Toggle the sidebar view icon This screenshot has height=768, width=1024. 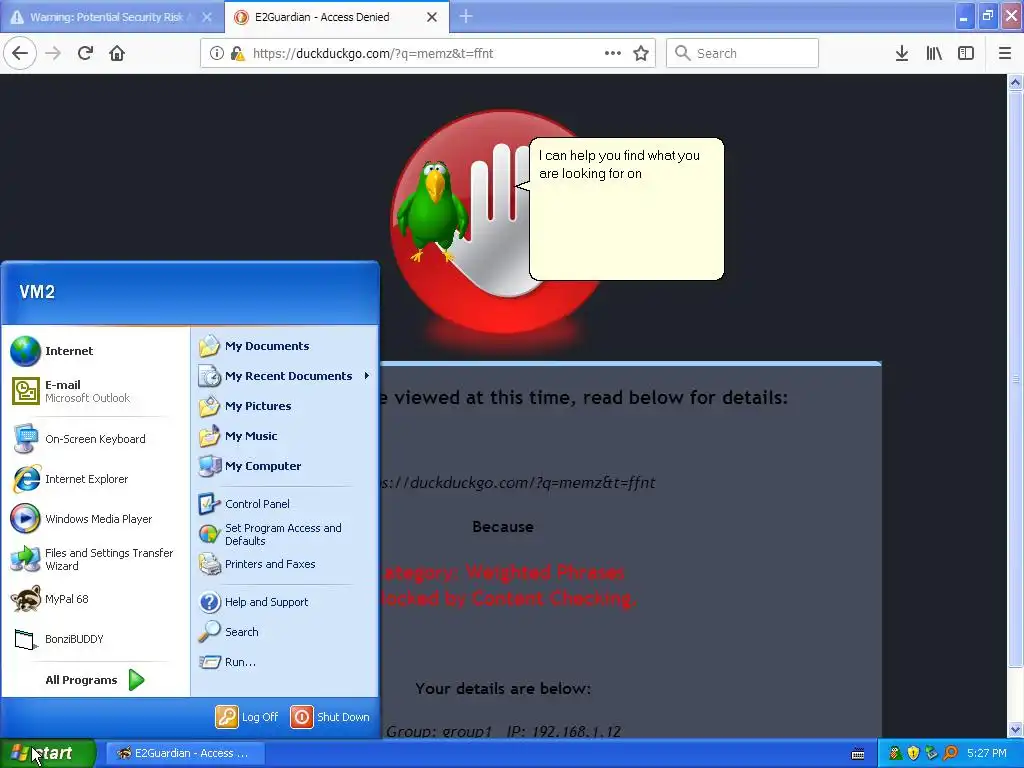966,53
